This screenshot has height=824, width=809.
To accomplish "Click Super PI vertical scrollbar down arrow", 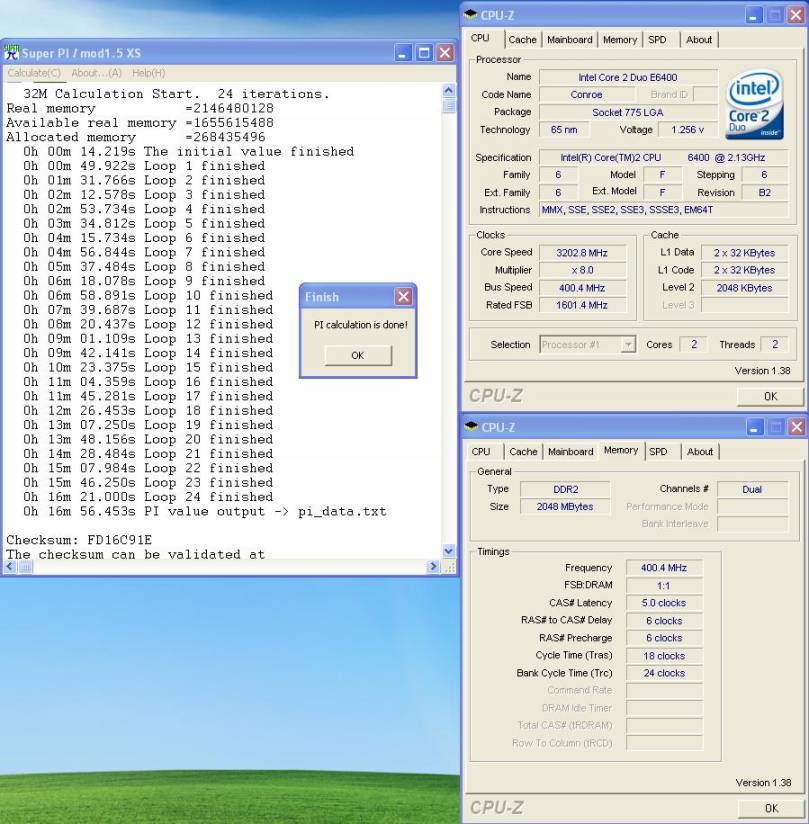I will click(448, 551).
